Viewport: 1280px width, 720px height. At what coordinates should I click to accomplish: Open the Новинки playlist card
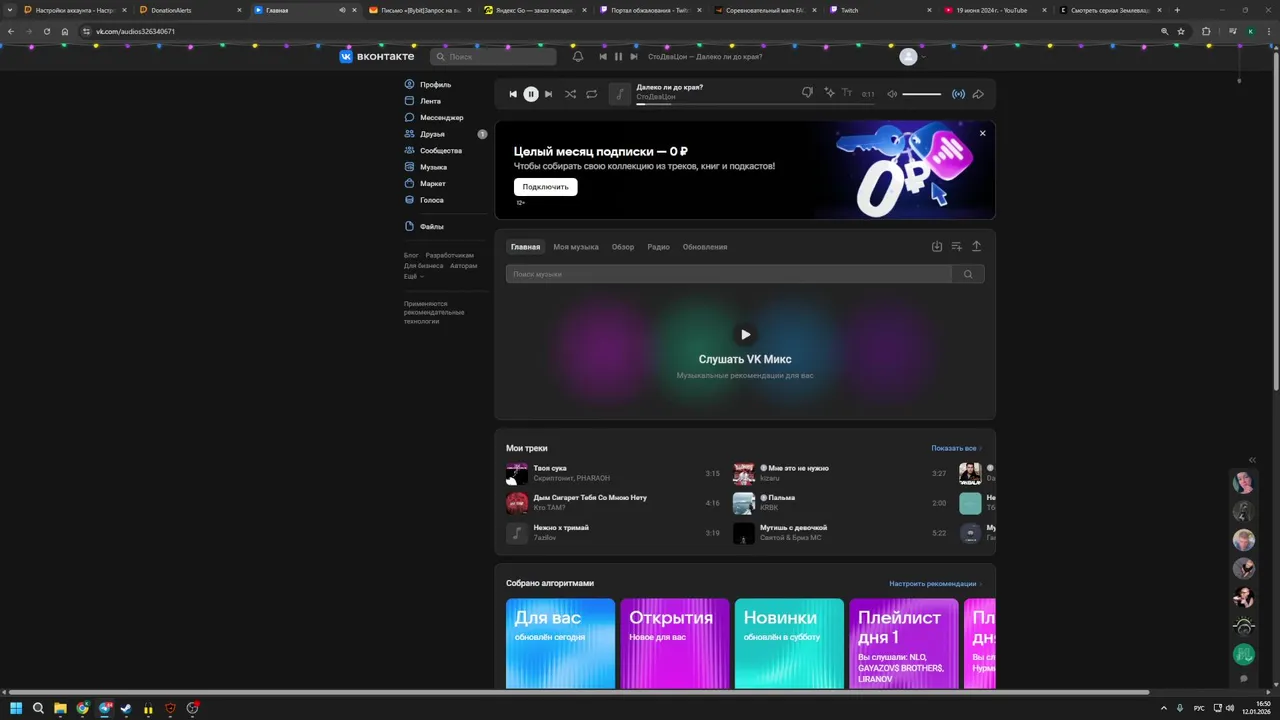tap(789, 643)
